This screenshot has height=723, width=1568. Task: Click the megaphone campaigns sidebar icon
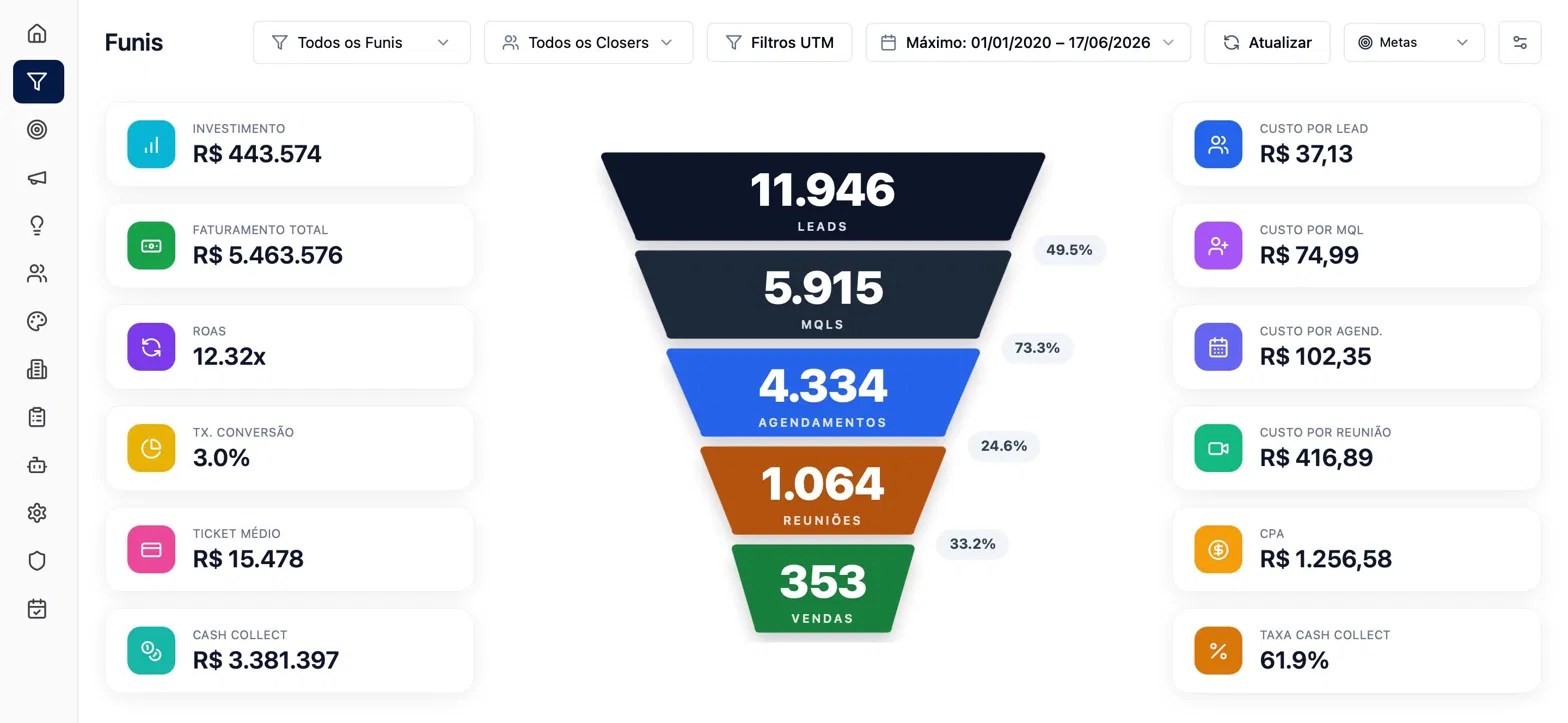pyautogui.click(x=37, y=177)
